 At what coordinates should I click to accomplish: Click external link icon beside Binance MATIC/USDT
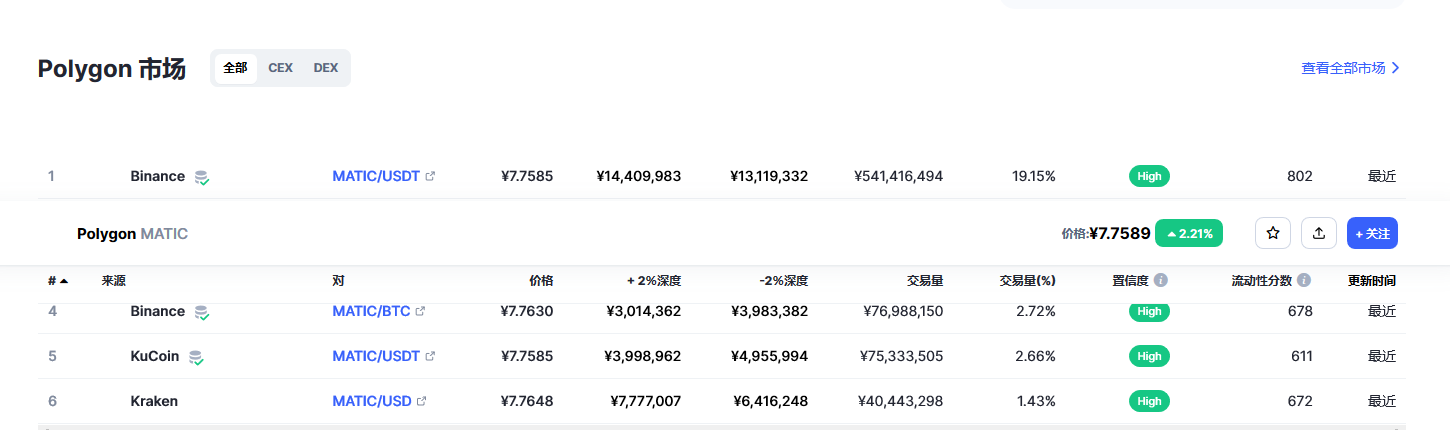430,176
